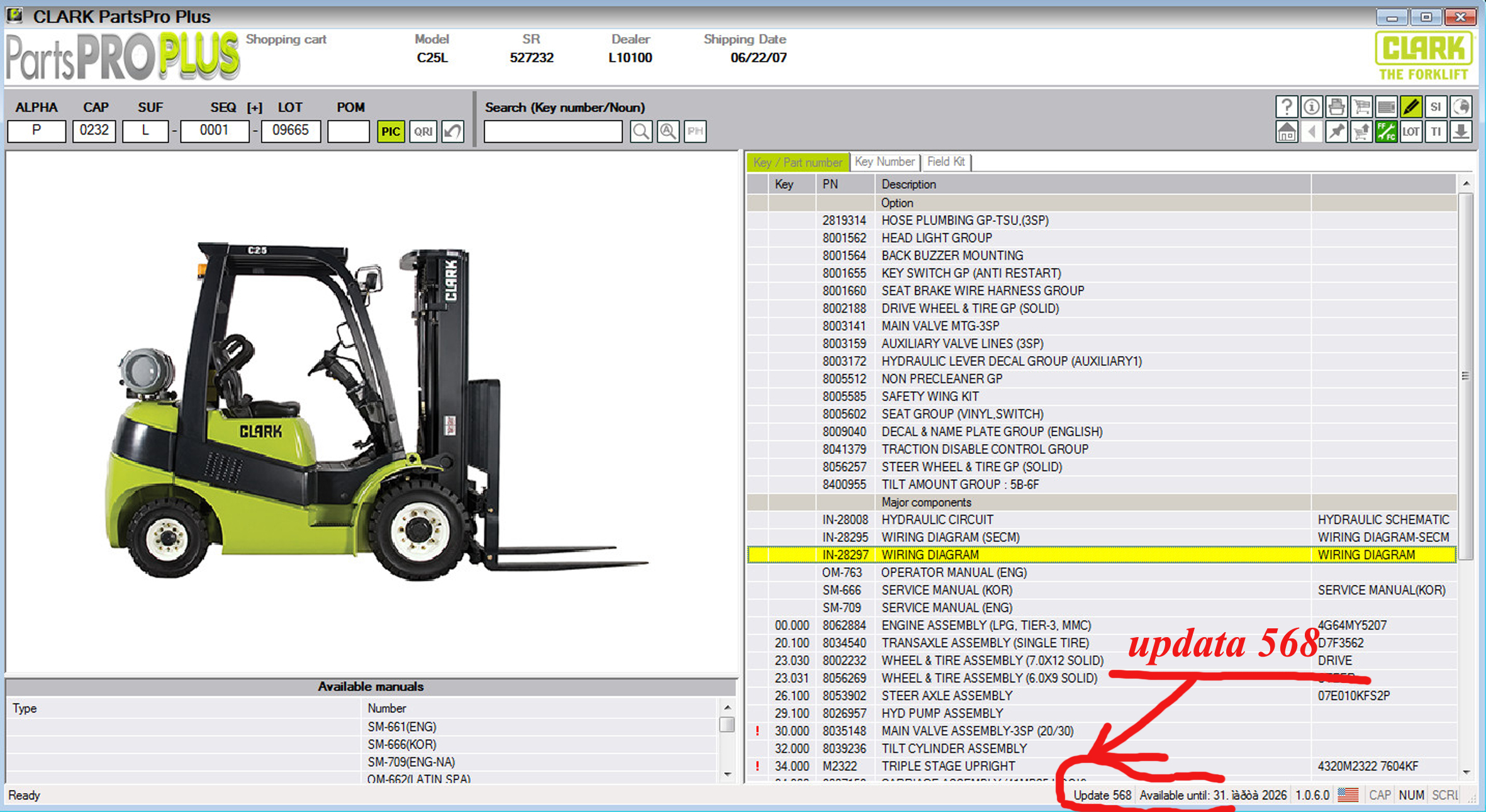
Task: Toggle the PIC picture mode button
Action: (x=390, y=131)
